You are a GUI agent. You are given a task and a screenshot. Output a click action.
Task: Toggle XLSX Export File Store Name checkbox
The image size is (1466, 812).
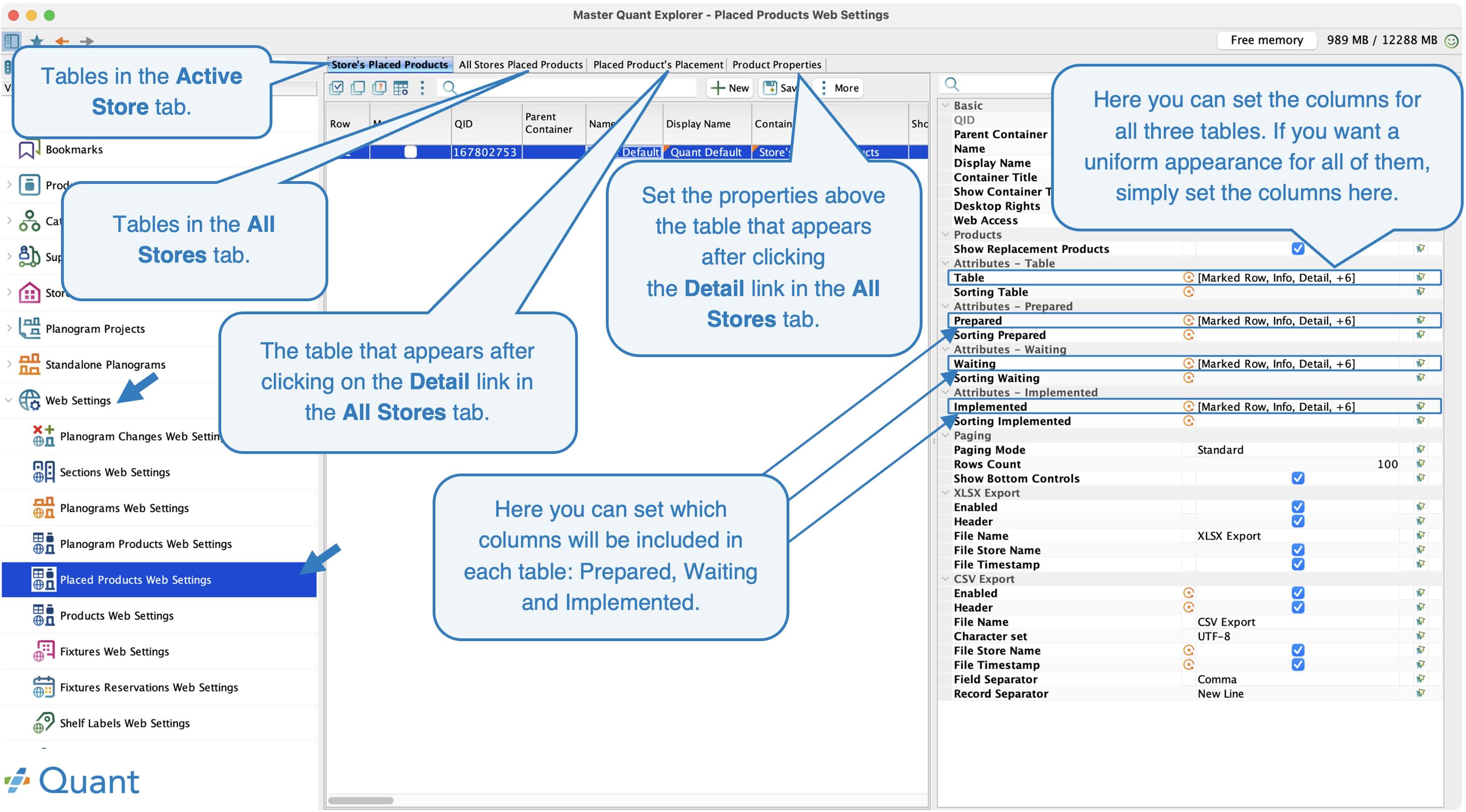[1298, 550]
